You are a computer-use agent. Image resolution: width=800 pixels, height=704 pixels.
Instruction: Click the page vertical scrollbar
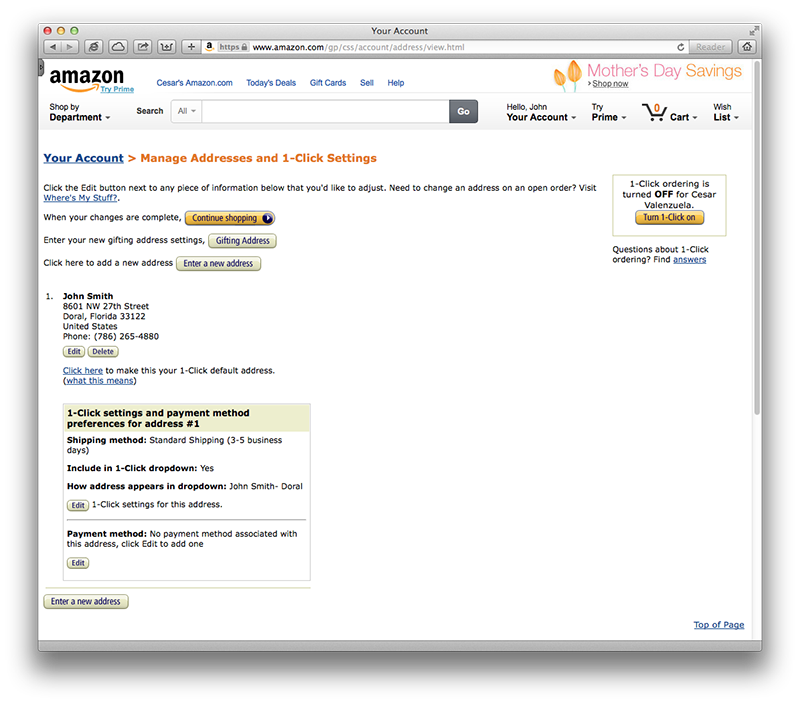click(757, 236)
